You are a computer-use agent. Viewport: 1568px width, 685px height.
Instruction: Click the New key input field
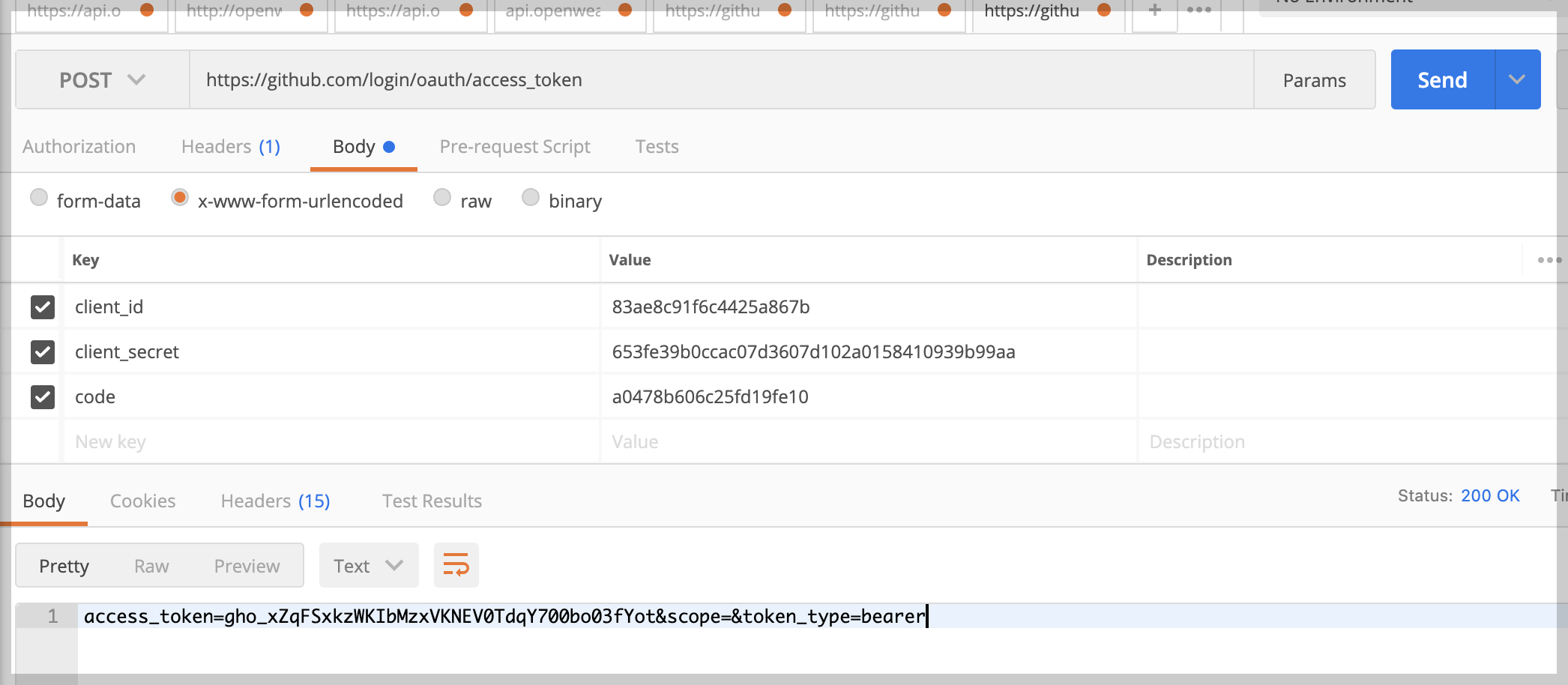pyautogui.click(x=331, y=441)
